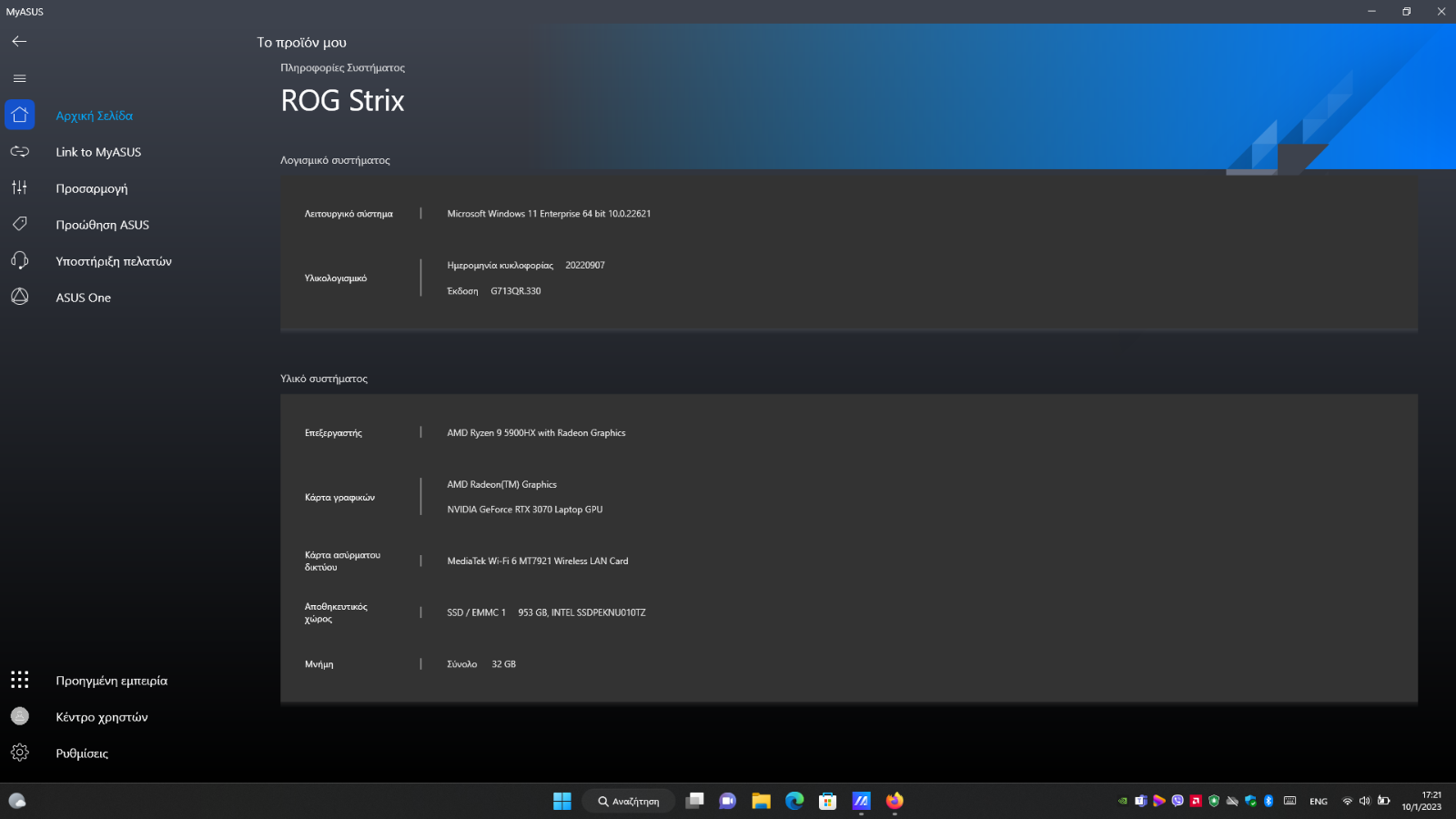This screenshot has width=1456, height=819.
Task: Select storage text '953 GB, INTEL SSDPEKNU010TZ'
Action: pyautogui.click(x=582, y=613)
